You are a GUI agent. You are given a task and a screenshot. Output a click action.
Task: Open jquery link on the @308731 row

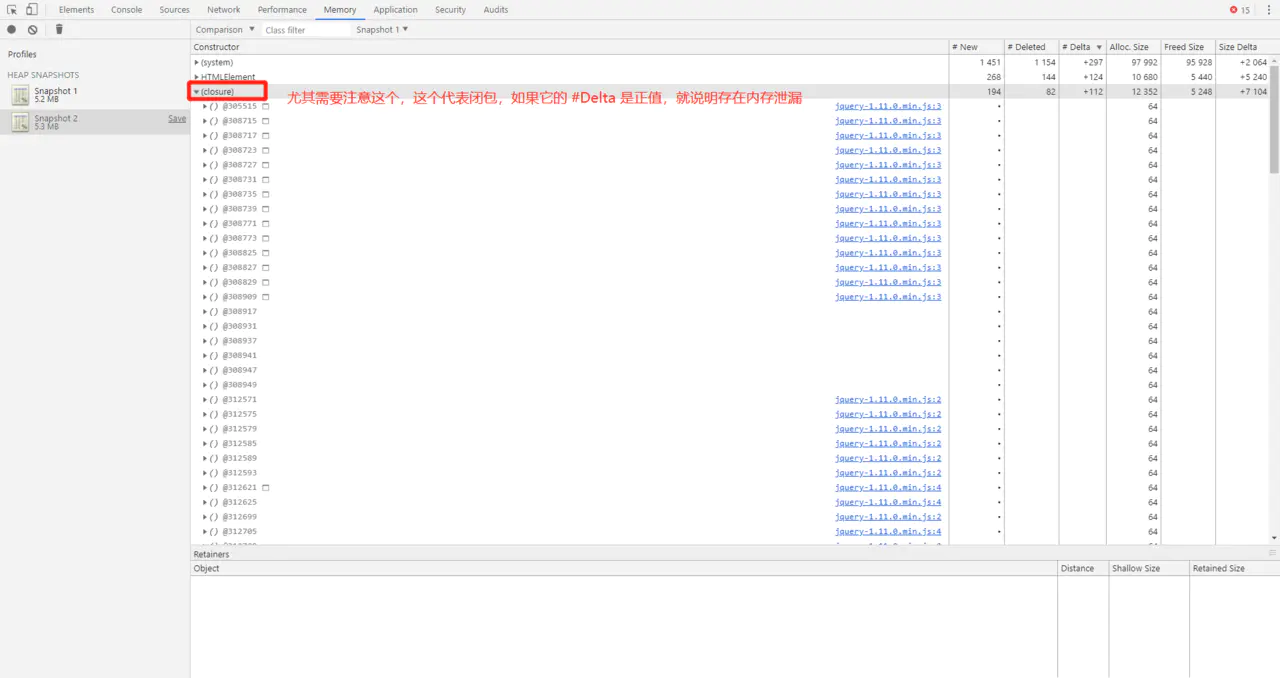click(x=888, y=179)
